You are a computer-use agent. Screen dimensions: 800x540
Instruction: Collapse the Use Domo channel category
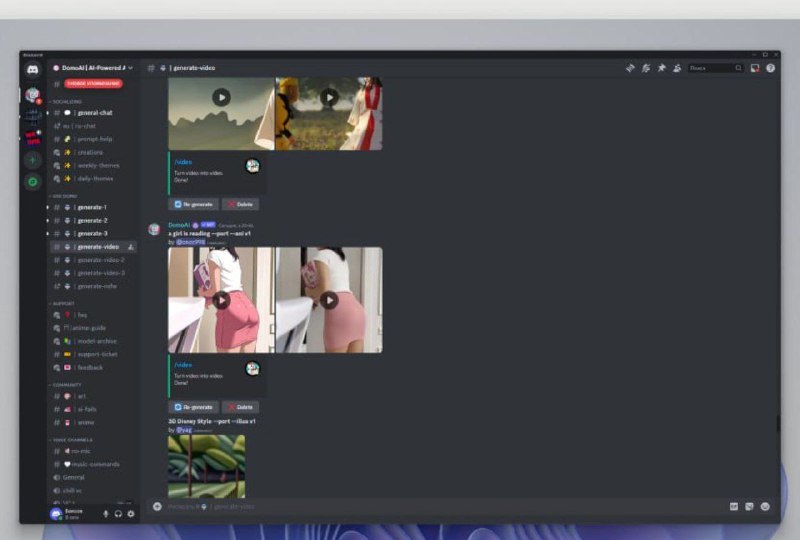click(x=63, y=196)
